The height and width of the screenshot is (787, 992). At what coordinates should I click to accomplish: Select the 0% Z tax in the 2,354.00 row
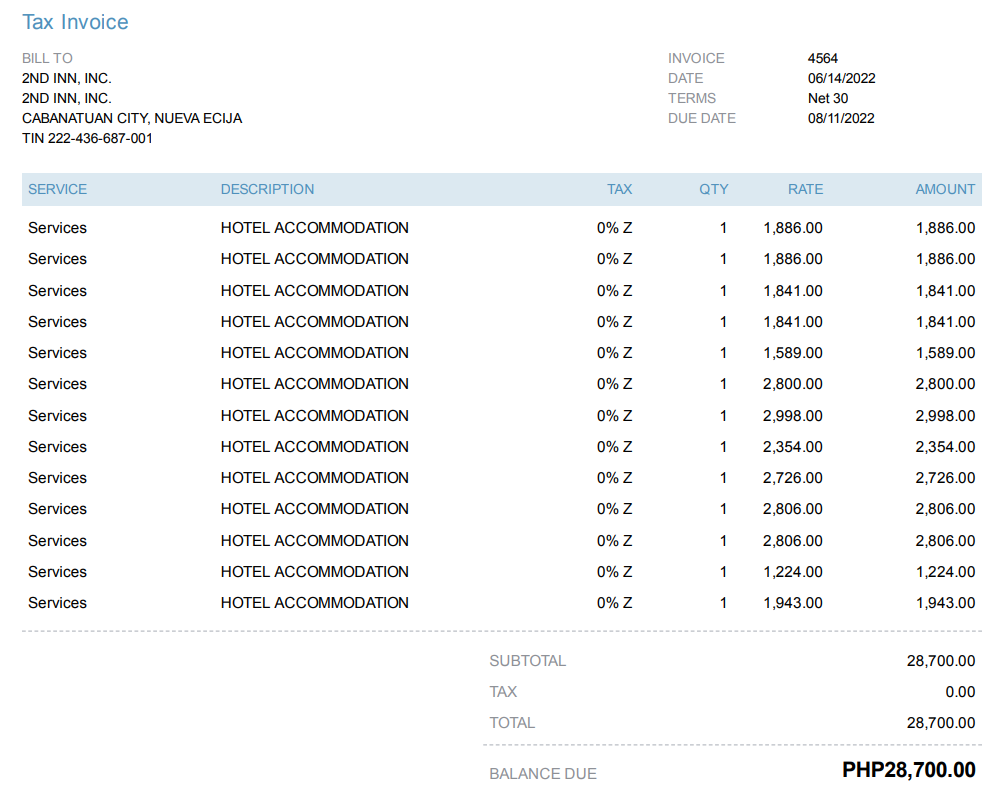[x=614, y=447]
